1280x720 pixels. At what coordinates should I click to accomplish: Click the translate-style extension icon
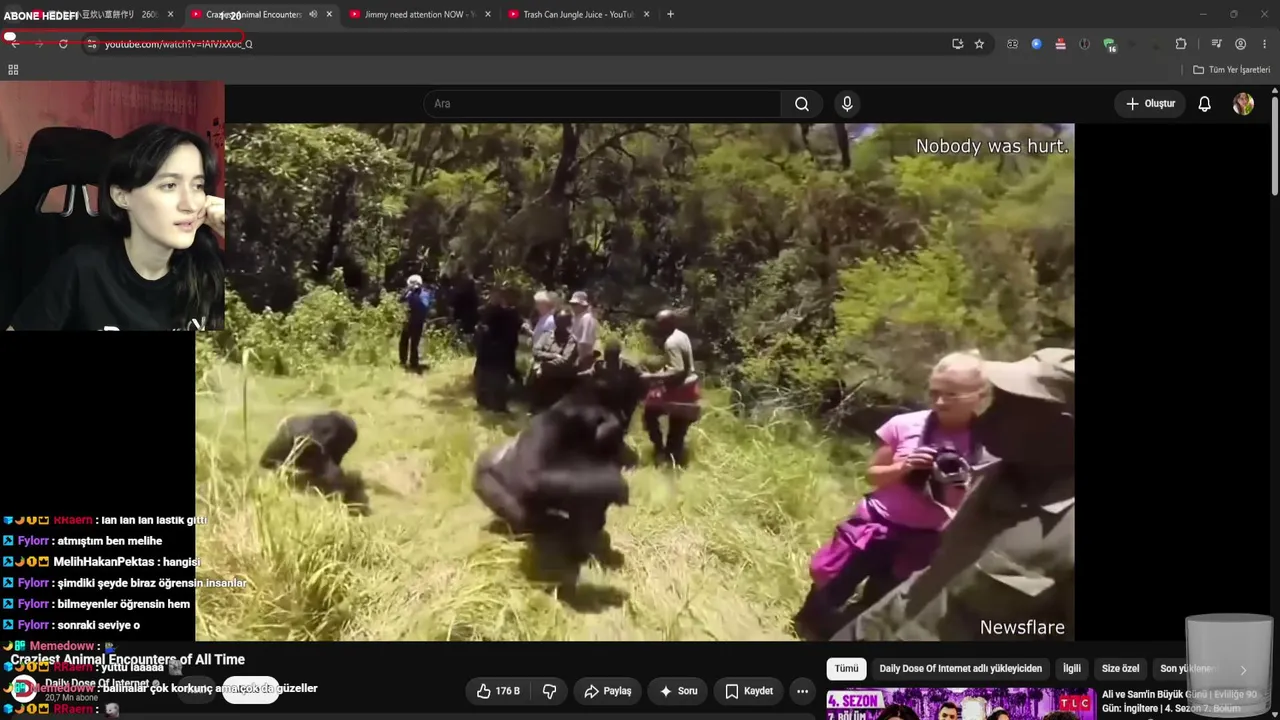click(x=1012, y=44)
